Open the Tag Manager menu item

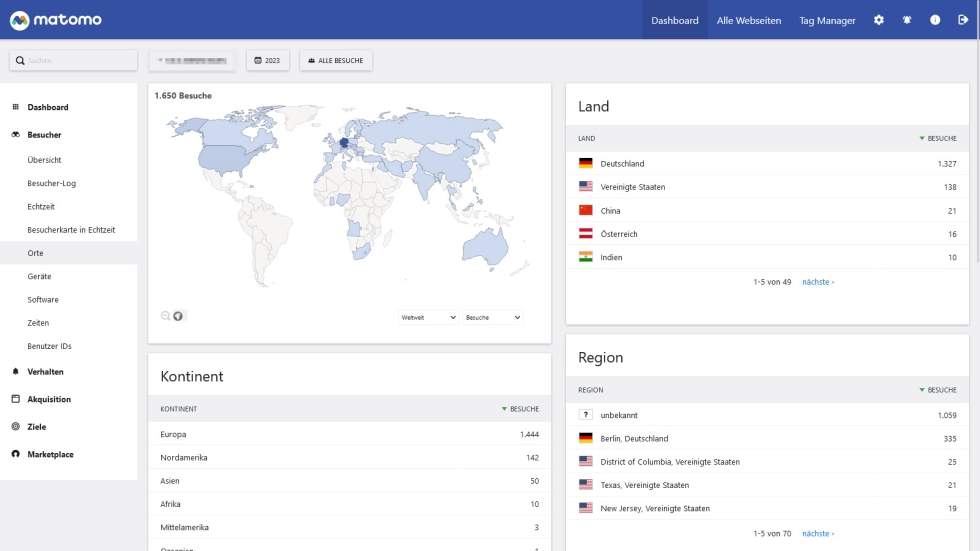tap(827, 20)
